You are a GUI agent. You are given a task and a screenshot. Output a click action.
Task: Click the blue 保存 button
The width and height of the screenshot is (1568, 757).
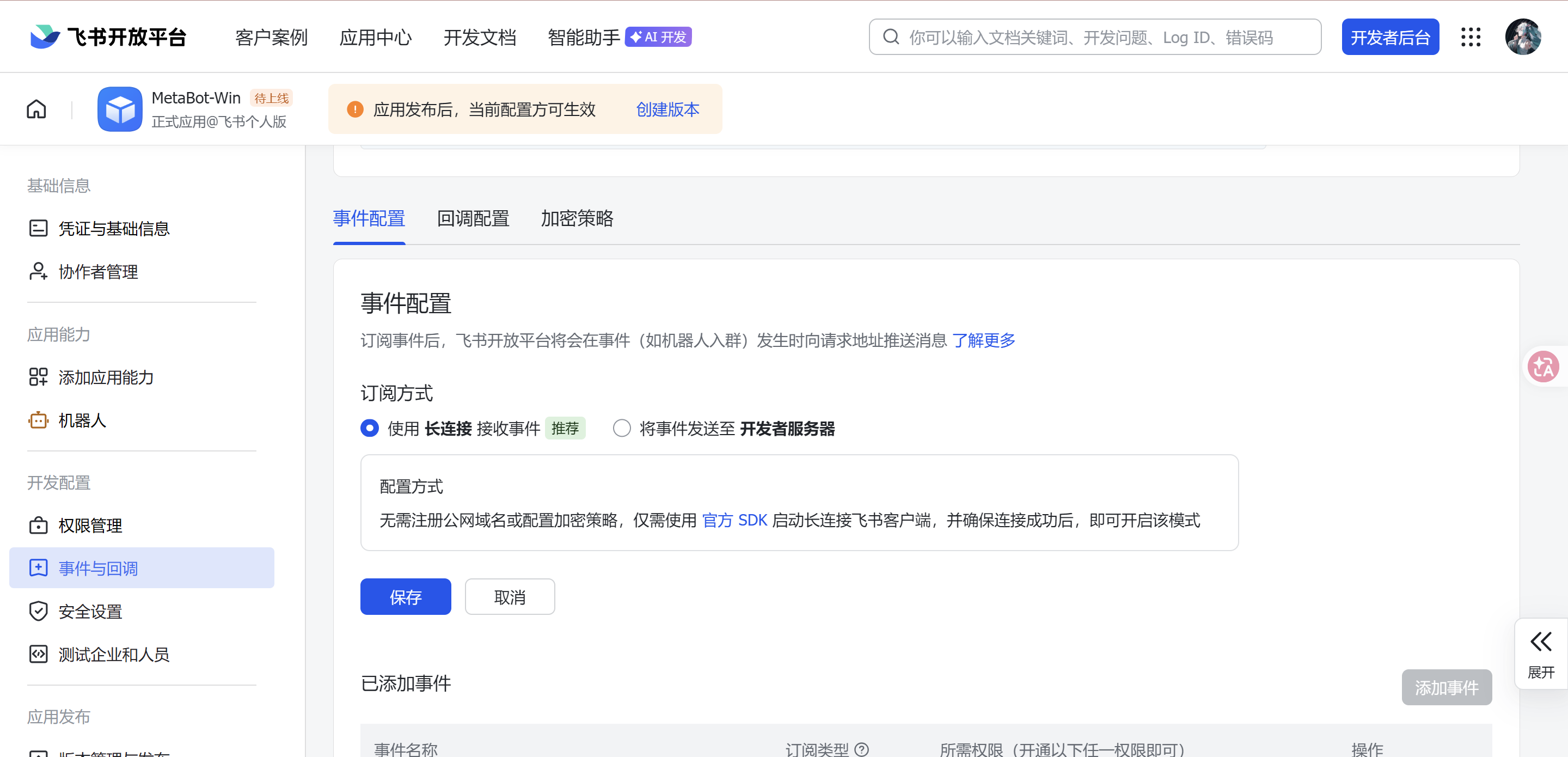406,597
